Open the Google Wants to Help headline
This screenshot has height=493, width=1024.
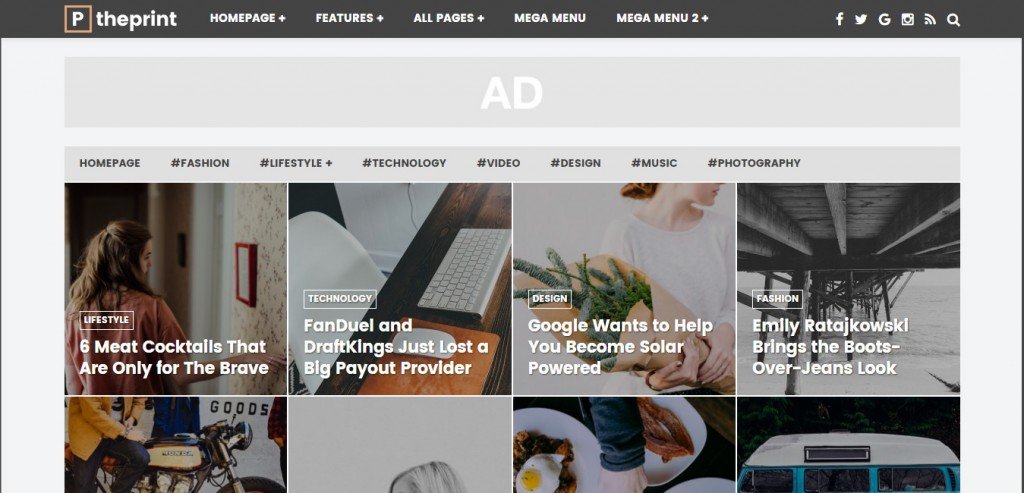click(x=620, y=347)
